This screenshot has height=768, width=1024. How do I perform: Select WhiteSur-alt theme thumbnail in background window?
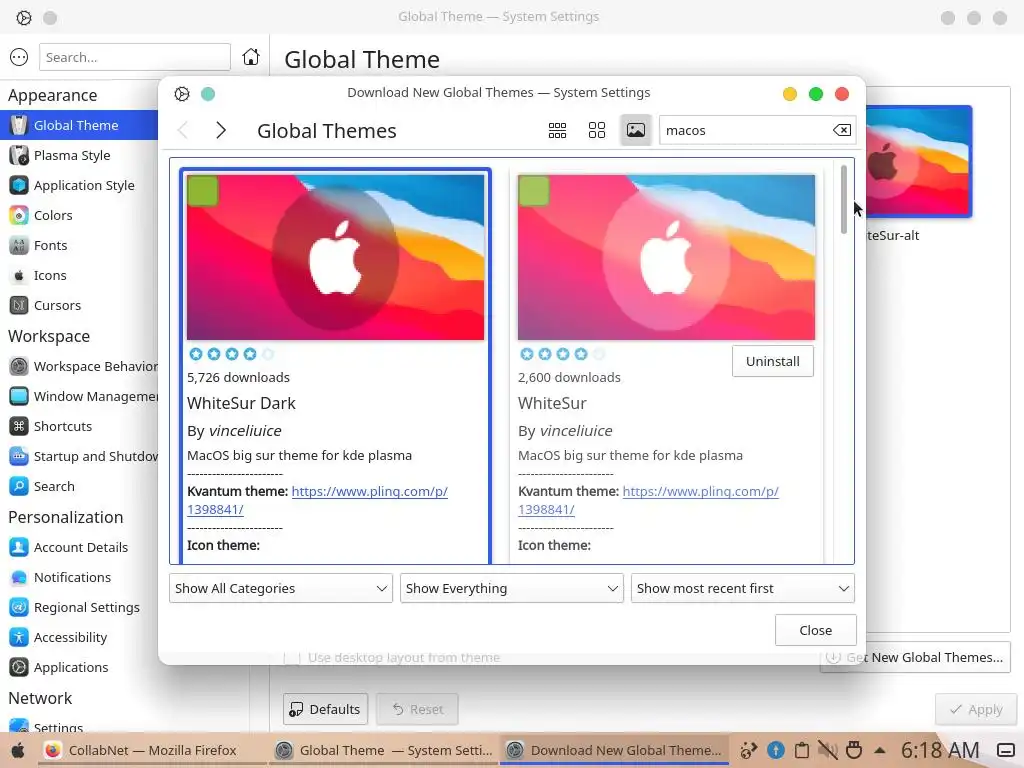pyautogui.click(x=919, y=162)
